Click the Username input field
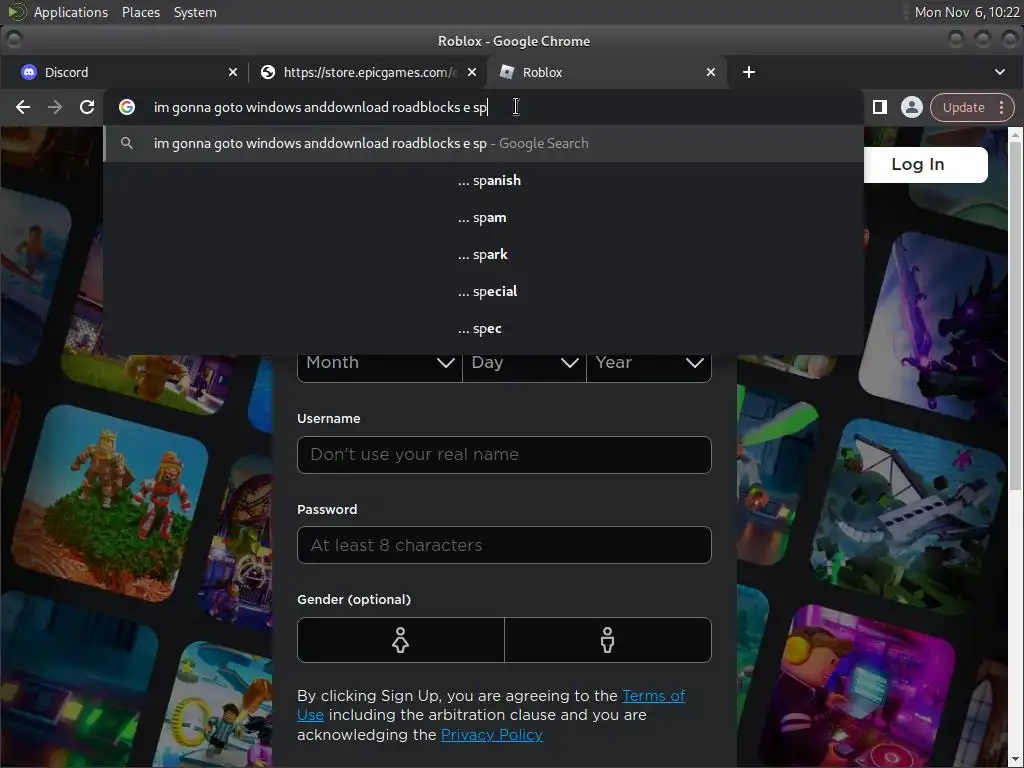Image resolution: width=1024 pixels, height=768 pixels. pyautogui.click(x=504, y=455)
